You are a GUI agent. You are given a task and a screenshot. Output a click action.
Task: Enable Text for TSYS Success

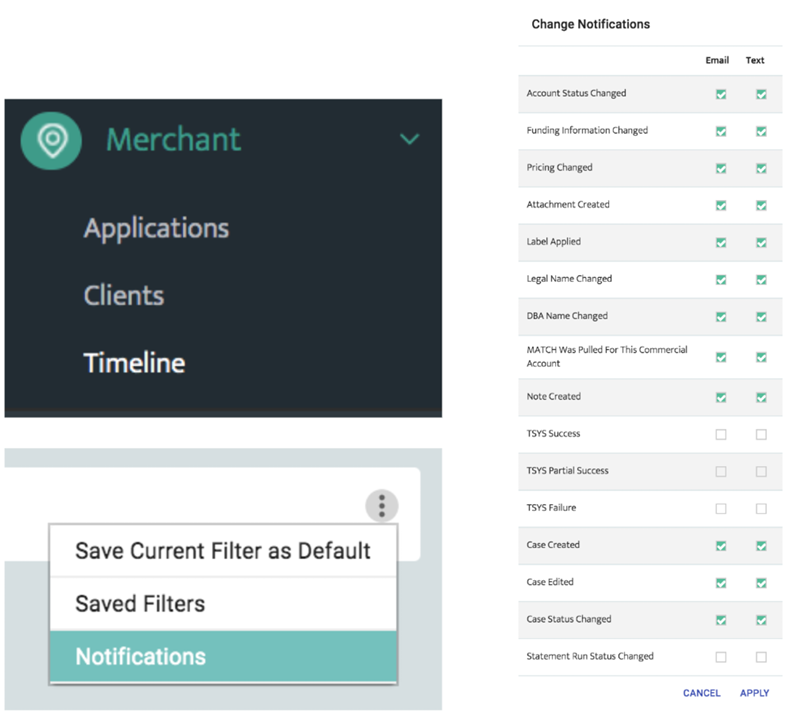(x=761, y=434)
